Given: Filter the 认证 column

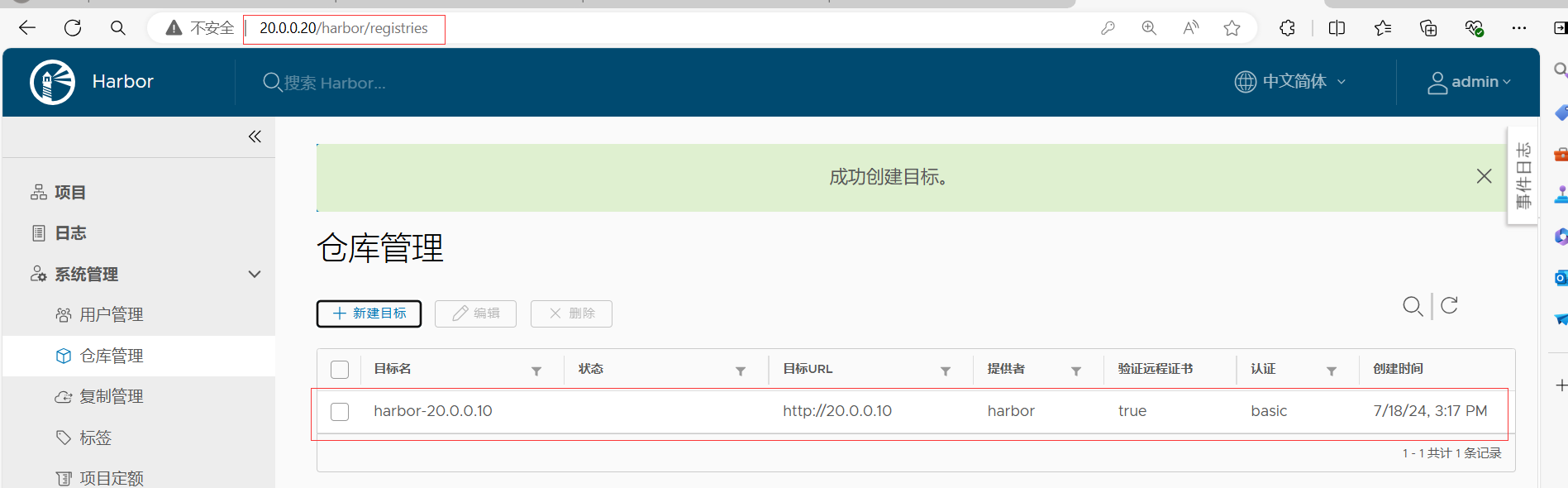Looking at the screenshot, I should (1332, 371).
